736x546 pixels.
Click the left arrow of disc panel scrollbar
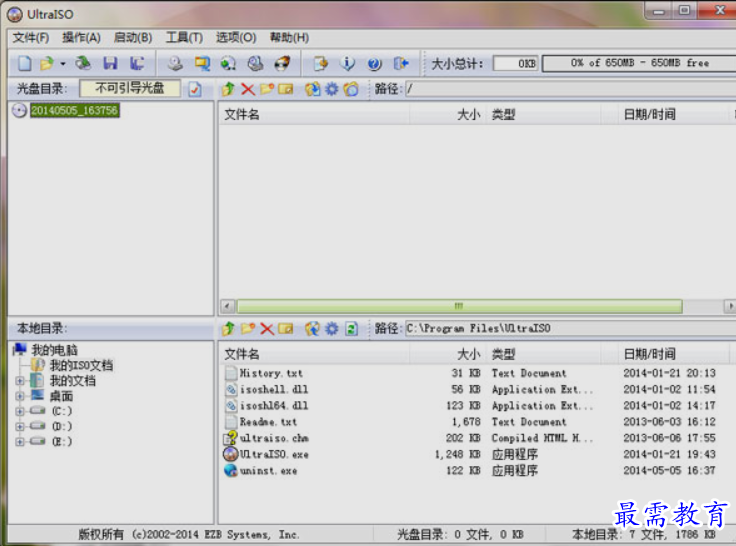(x=228, y=307)
